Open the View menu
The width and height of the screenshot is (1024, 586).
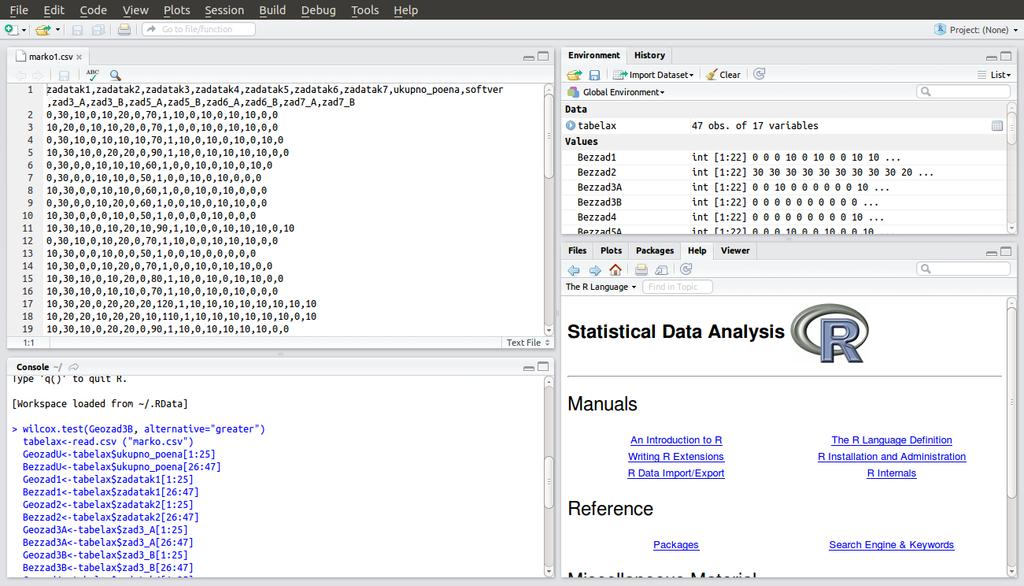[135, 10]
